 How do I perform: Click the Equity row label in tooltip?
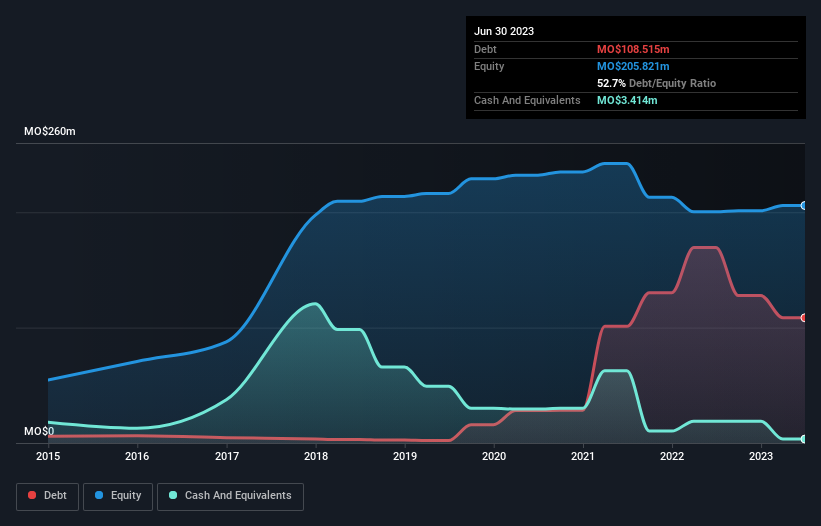click(489, 66)
